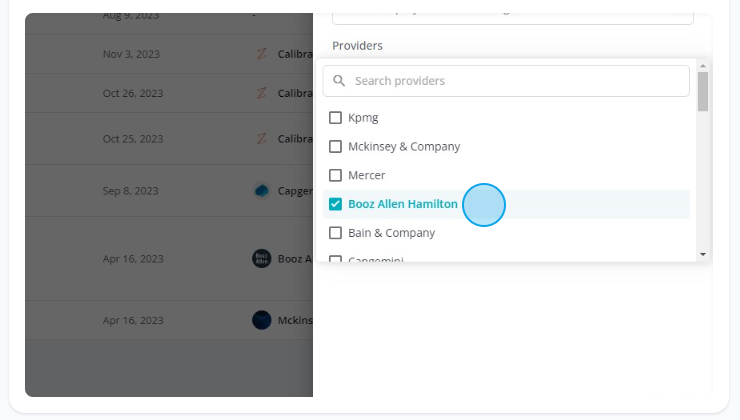Click the provider list scroll down arrow
This screenshot has height=420, width=740.
(703, 254)
